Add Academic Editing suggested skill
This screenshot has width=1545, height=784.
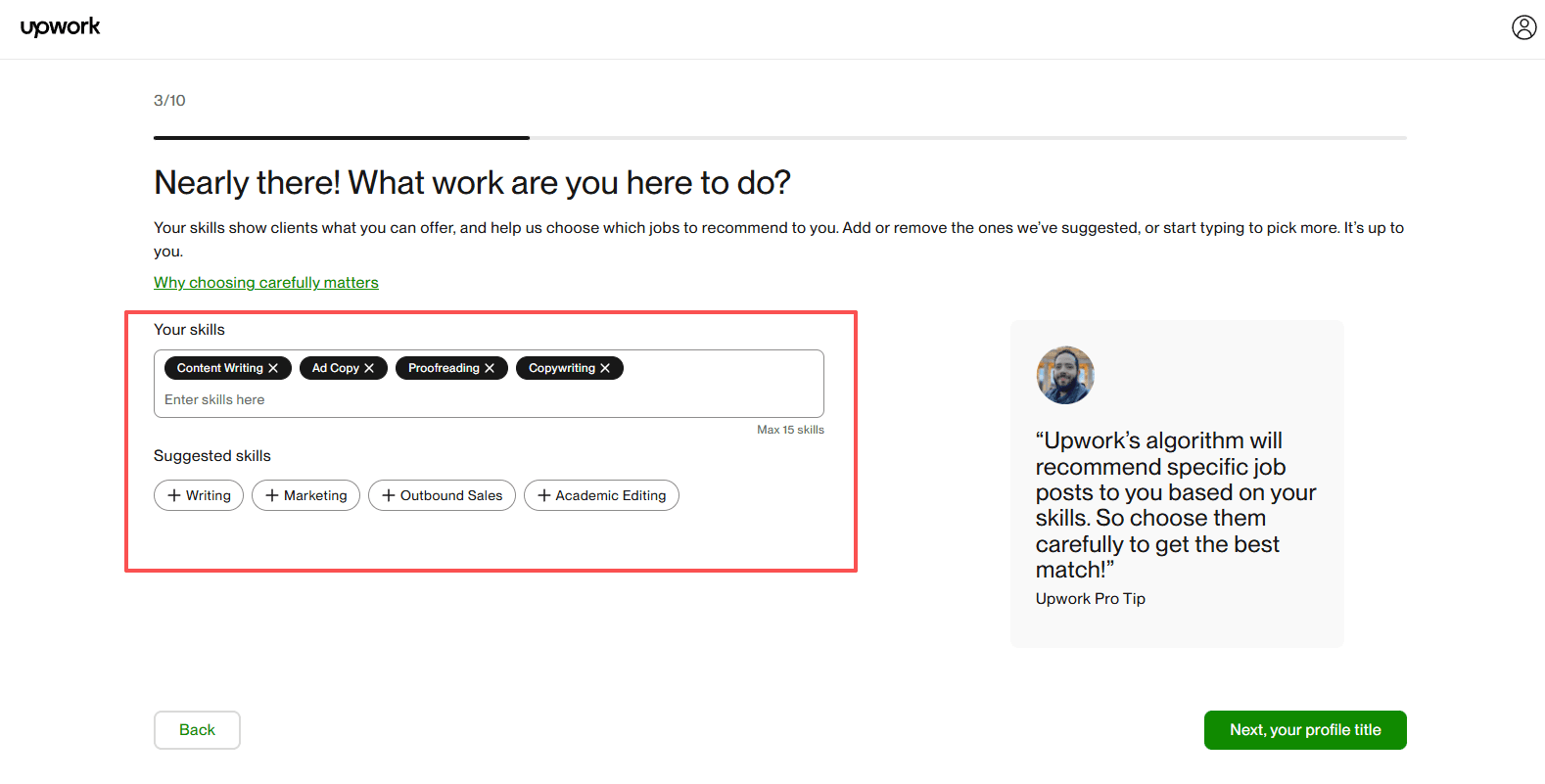(601, 495)
